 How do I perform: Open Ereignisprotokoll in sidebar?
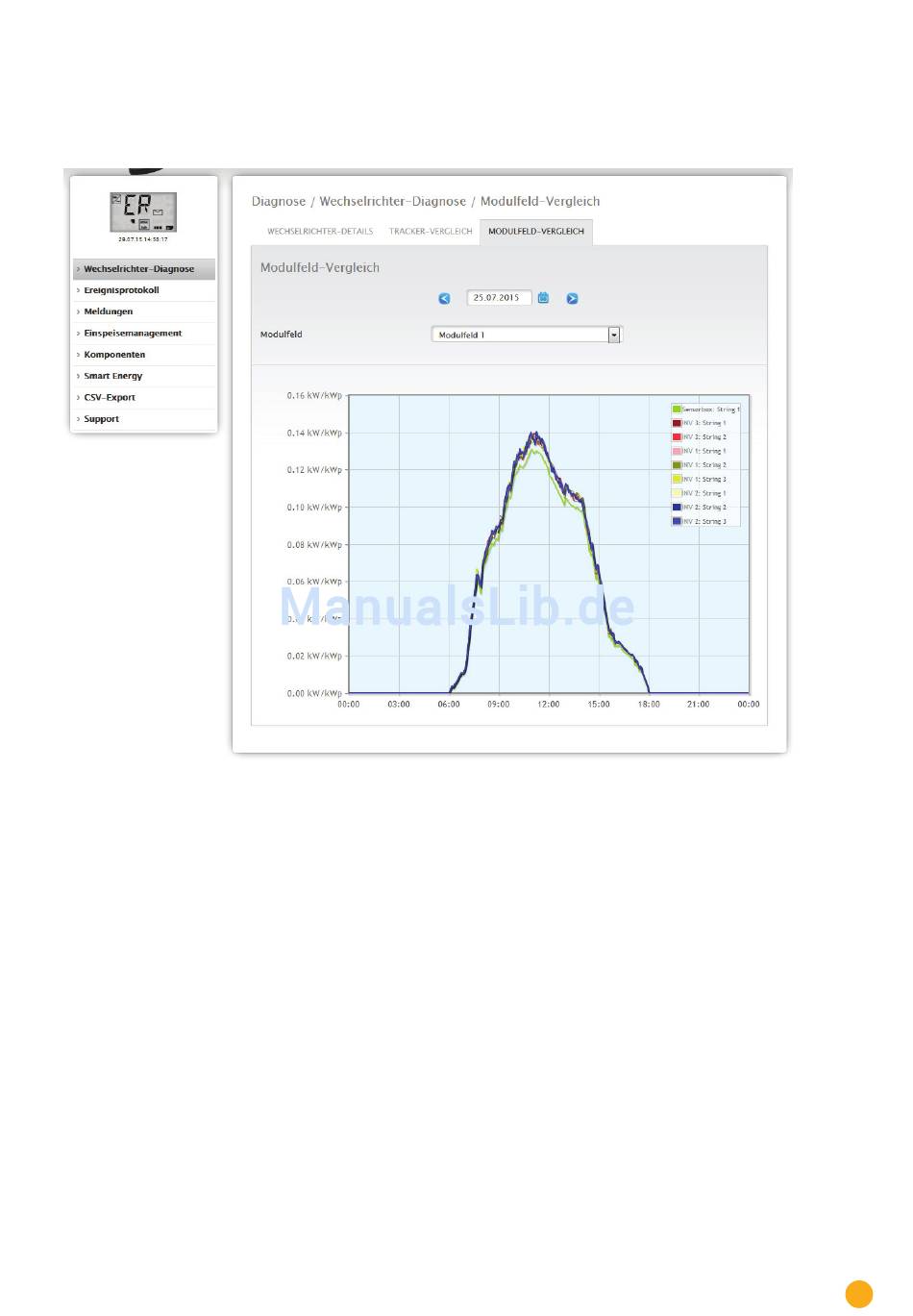click(x=144, y=290)
